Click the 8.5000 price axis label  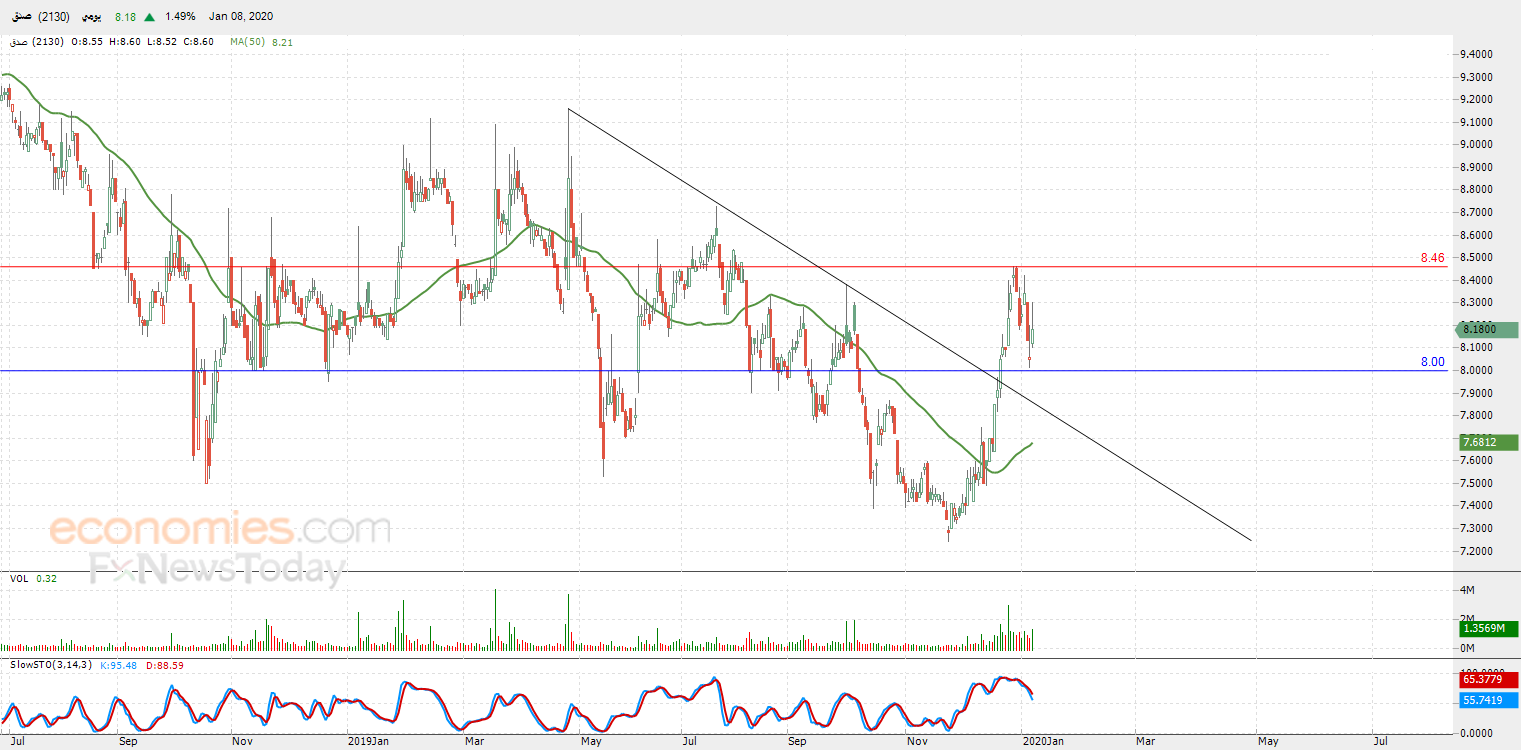pyautogui.click(x=1478, y=257)
